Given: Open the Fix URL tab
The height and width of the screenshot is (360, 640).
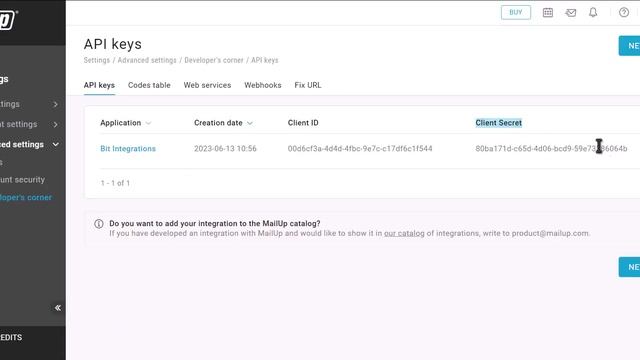Looking at the screenshot, I should pos(308,85).
